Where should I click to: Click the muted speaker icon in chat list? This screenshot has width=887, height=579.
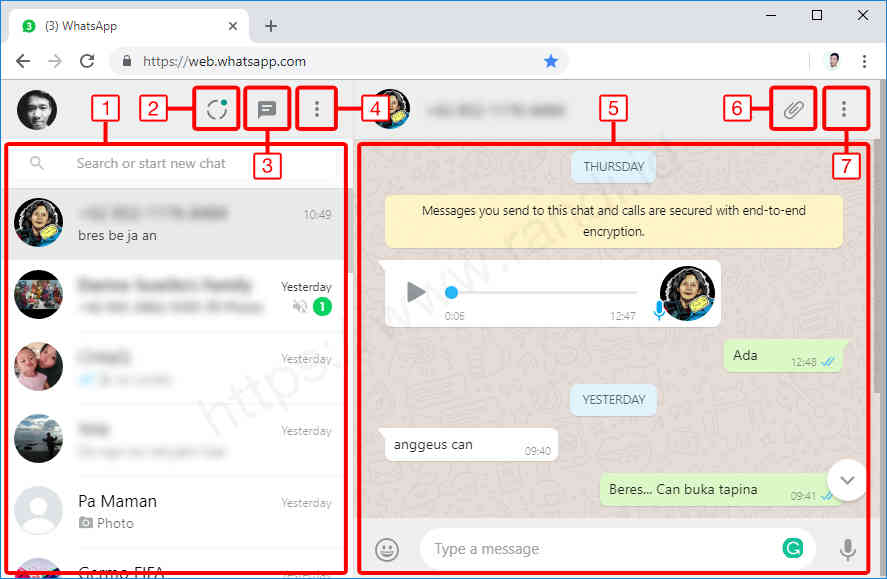[300, 307]
